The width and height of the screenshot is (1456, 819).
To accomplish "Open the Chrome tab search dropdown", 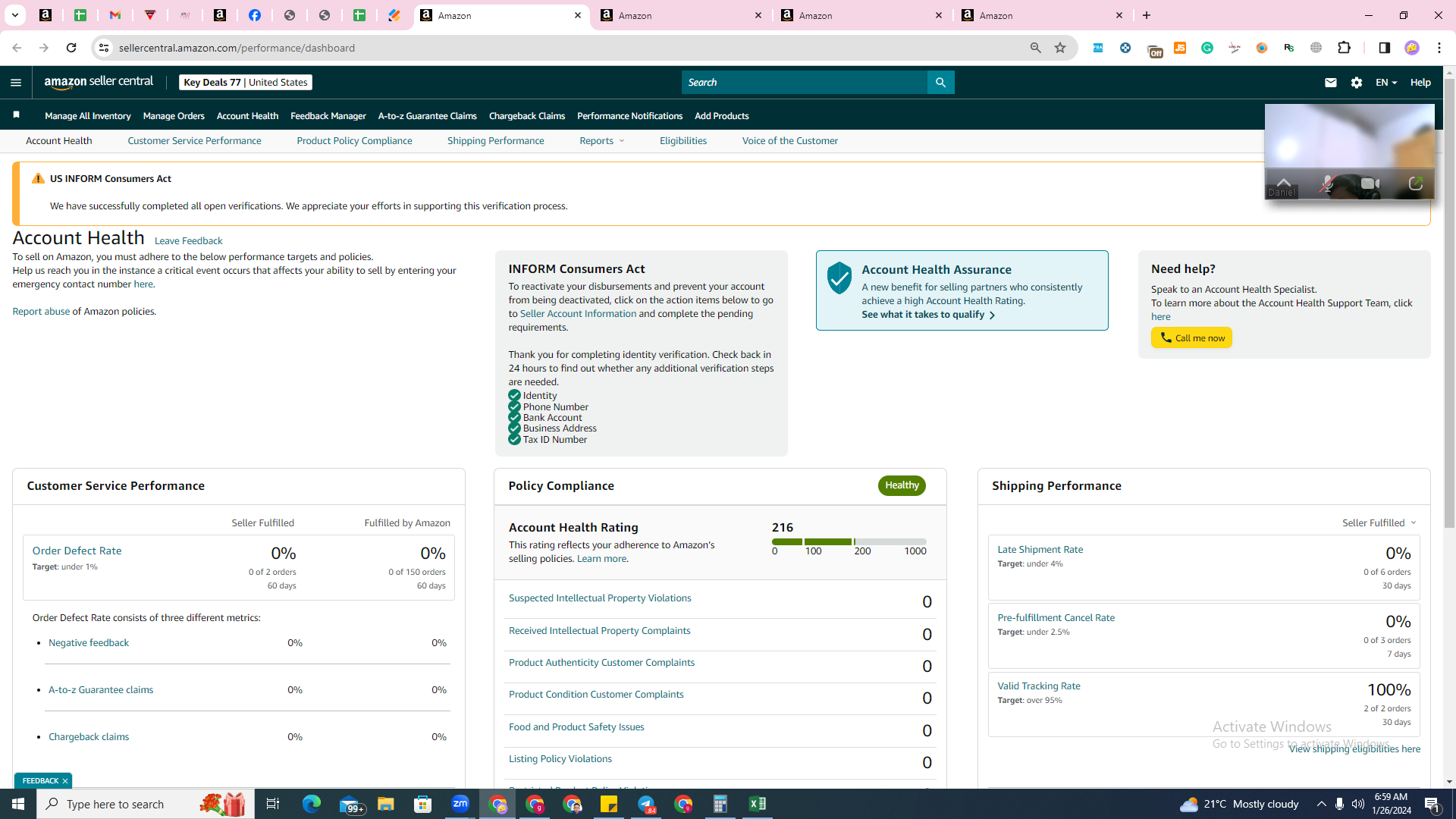I will pos(14,15).
